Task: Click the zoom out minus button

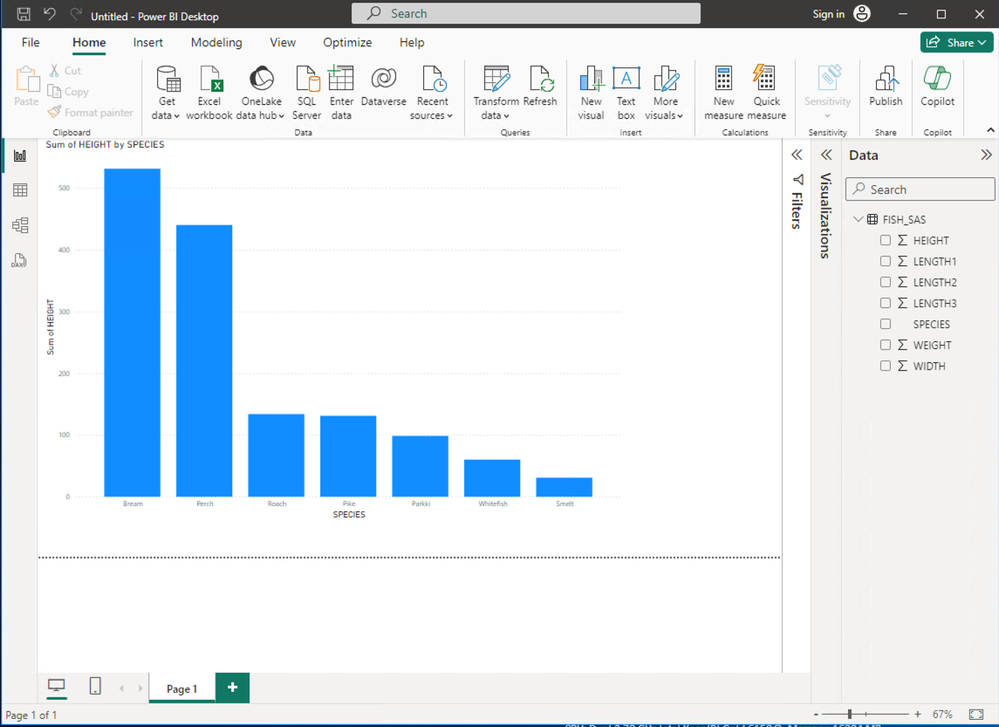Action: pos(816,714)
